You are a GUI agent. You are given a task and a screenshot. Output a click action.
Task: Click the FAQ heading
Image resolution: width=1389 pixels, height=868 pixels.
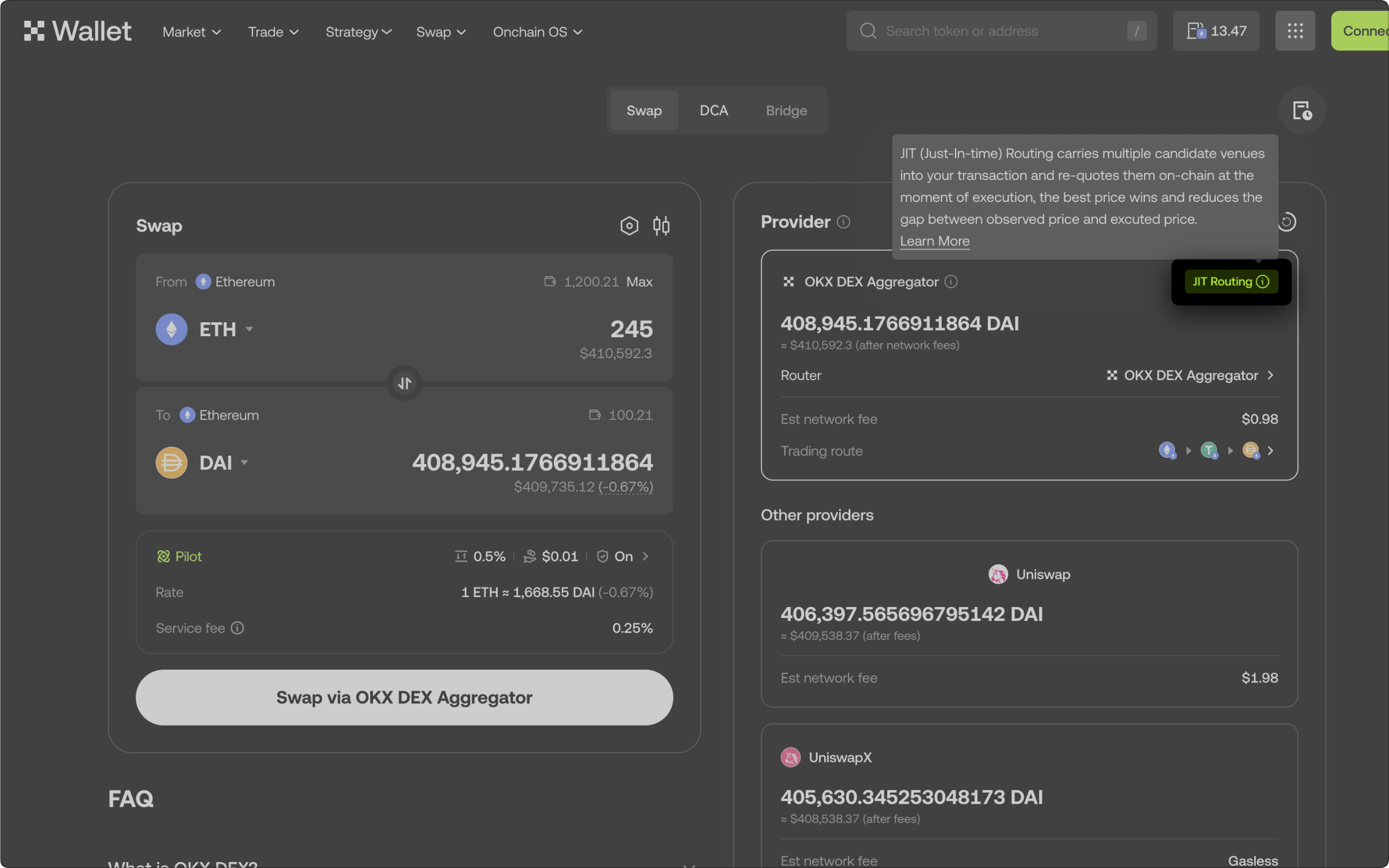coord(131,799)
